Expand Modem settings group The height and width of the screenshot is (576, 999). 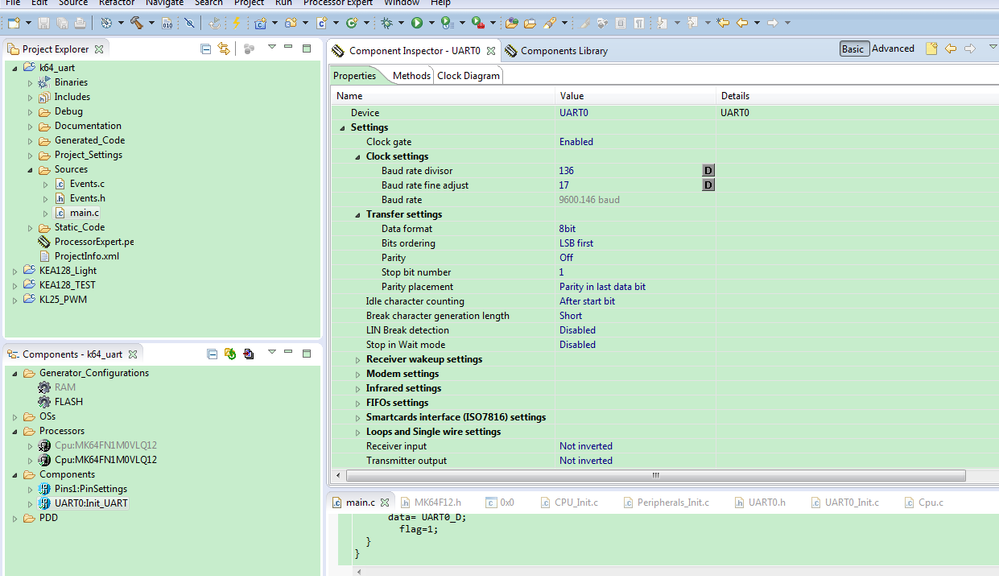(x=357, y=375)
